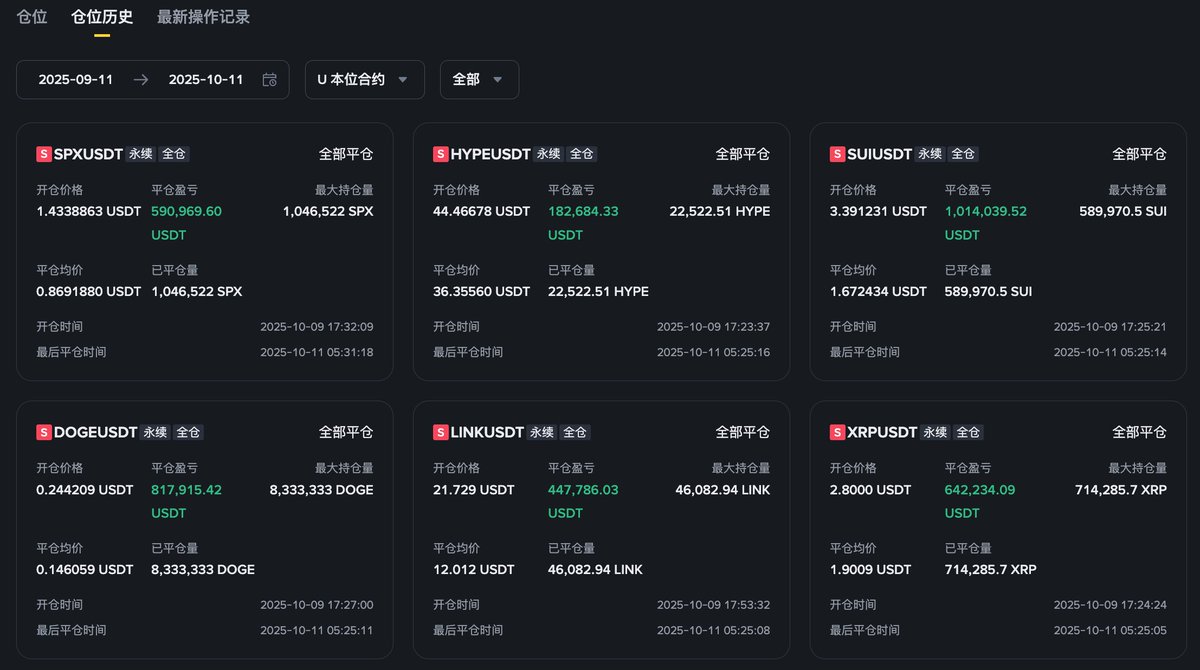Image resolution: width=1200 pixels, height=670 pixels.
Task: Expand the U 本位合约 contract type dropdown
Action: coord(365,80)
